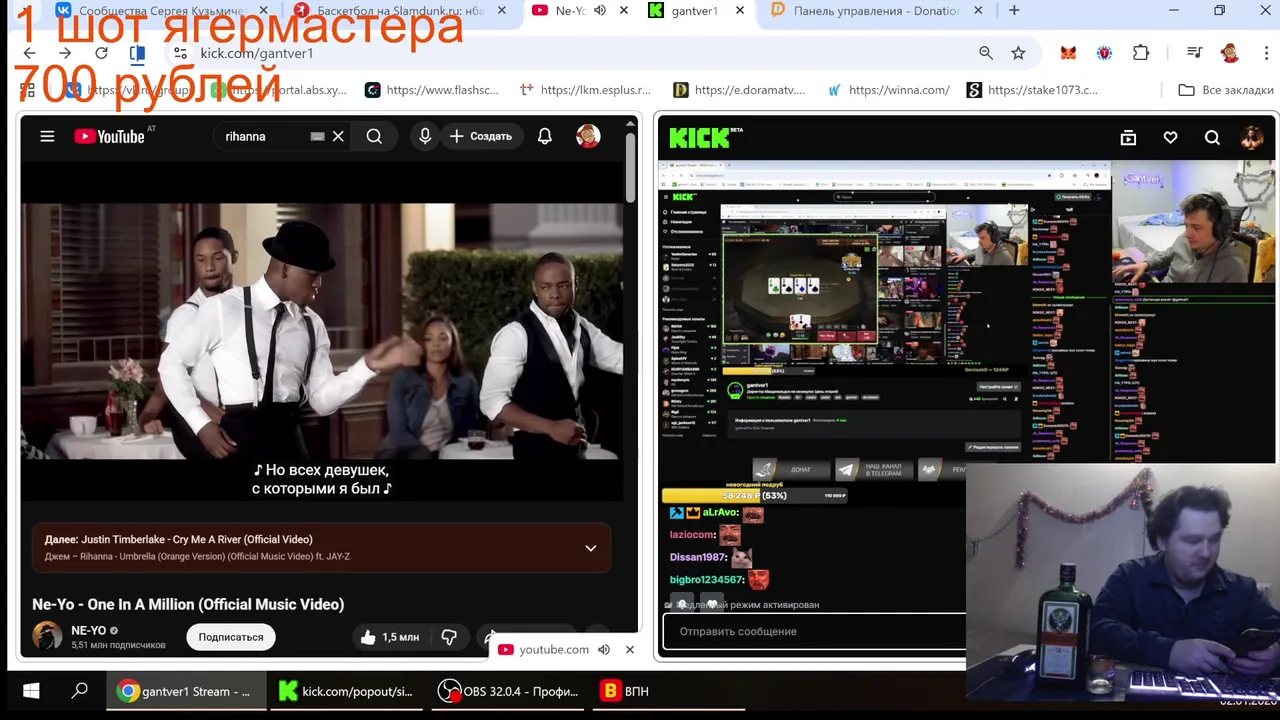The width and height of the screenshot is (1280, 720).
Task: Go forward in Chrome
Action: point(65,53)
